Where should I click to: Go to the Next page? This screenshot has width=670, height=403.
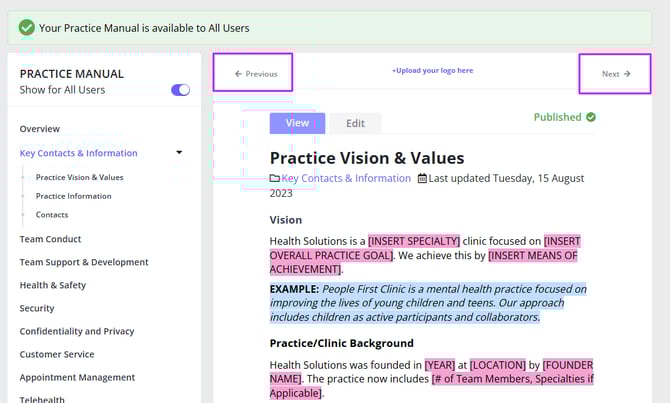click(615, 74)
